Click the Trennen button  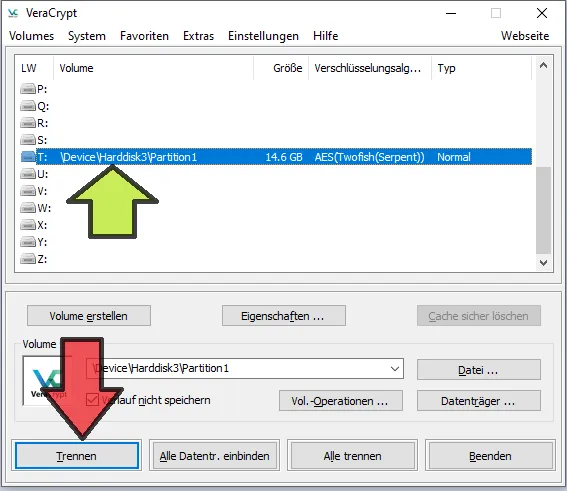77,456
